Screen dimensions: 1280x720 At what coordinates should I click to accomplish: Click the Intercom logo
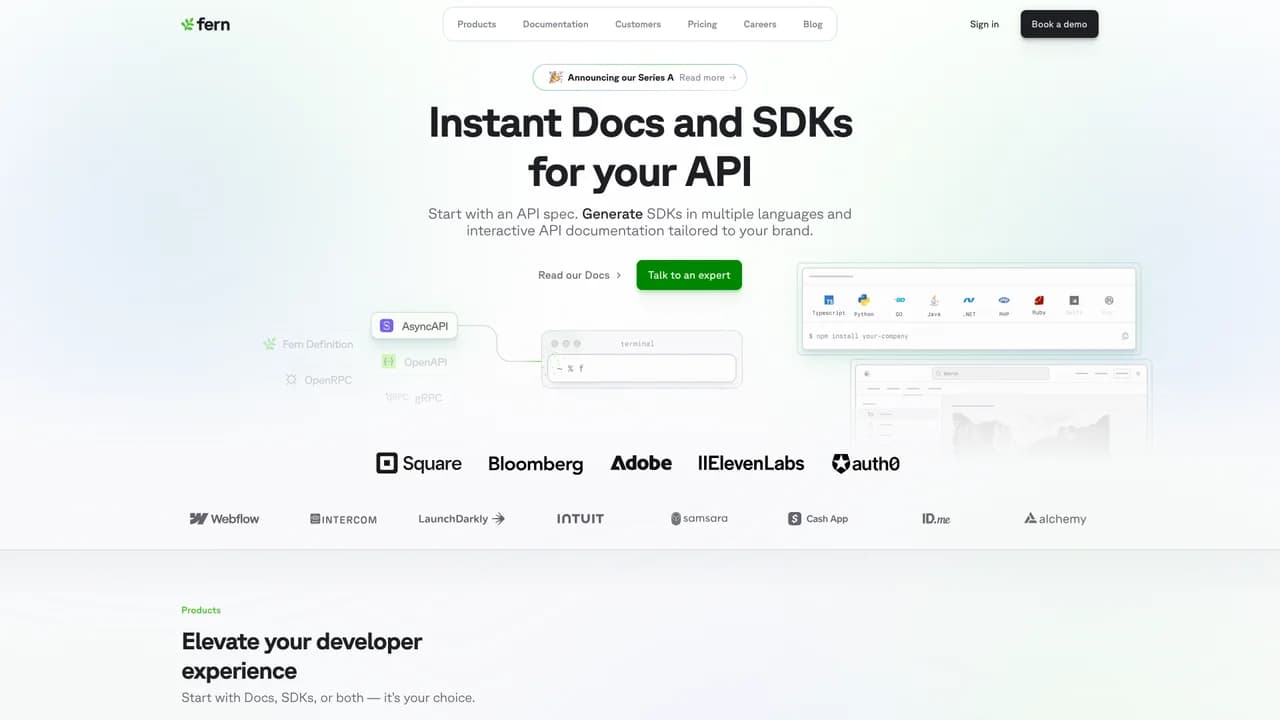(343, 519)
